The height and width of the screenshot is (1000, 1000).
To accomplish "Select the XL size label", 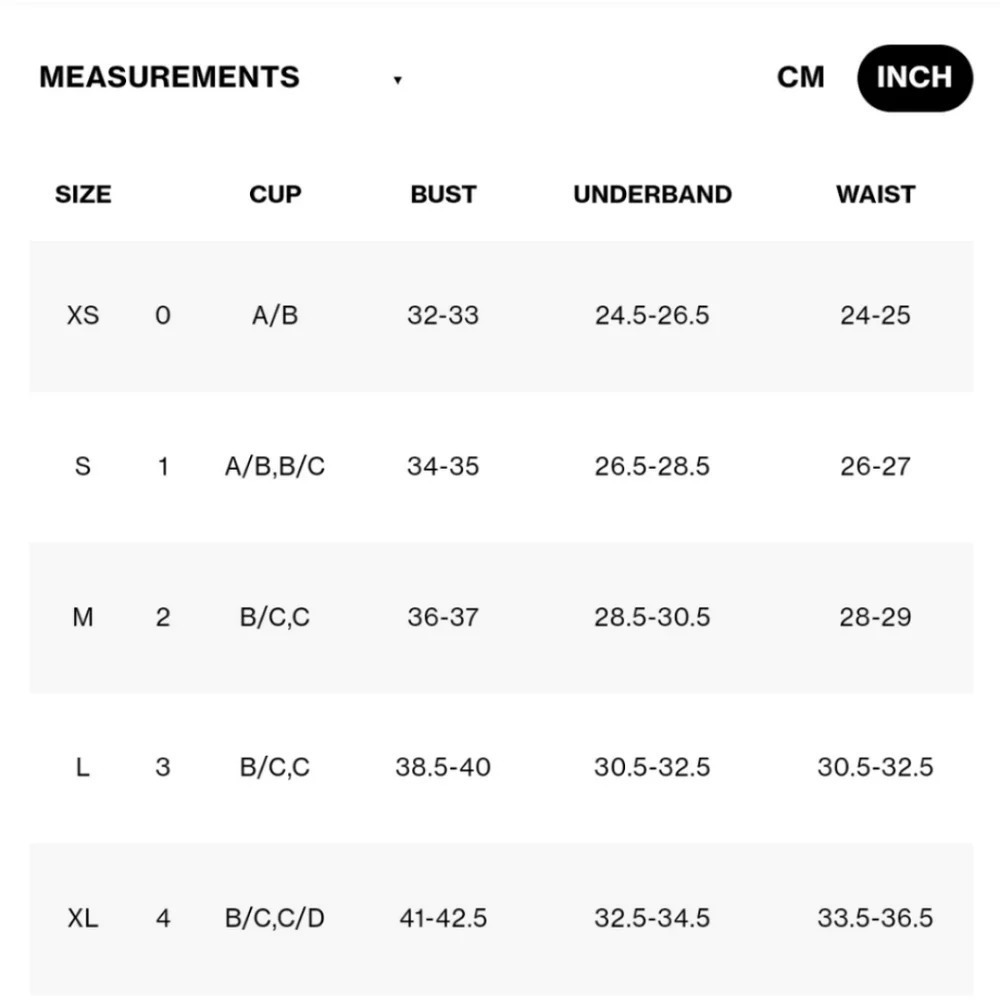I will pyautogui.click(x=83, y=918).
